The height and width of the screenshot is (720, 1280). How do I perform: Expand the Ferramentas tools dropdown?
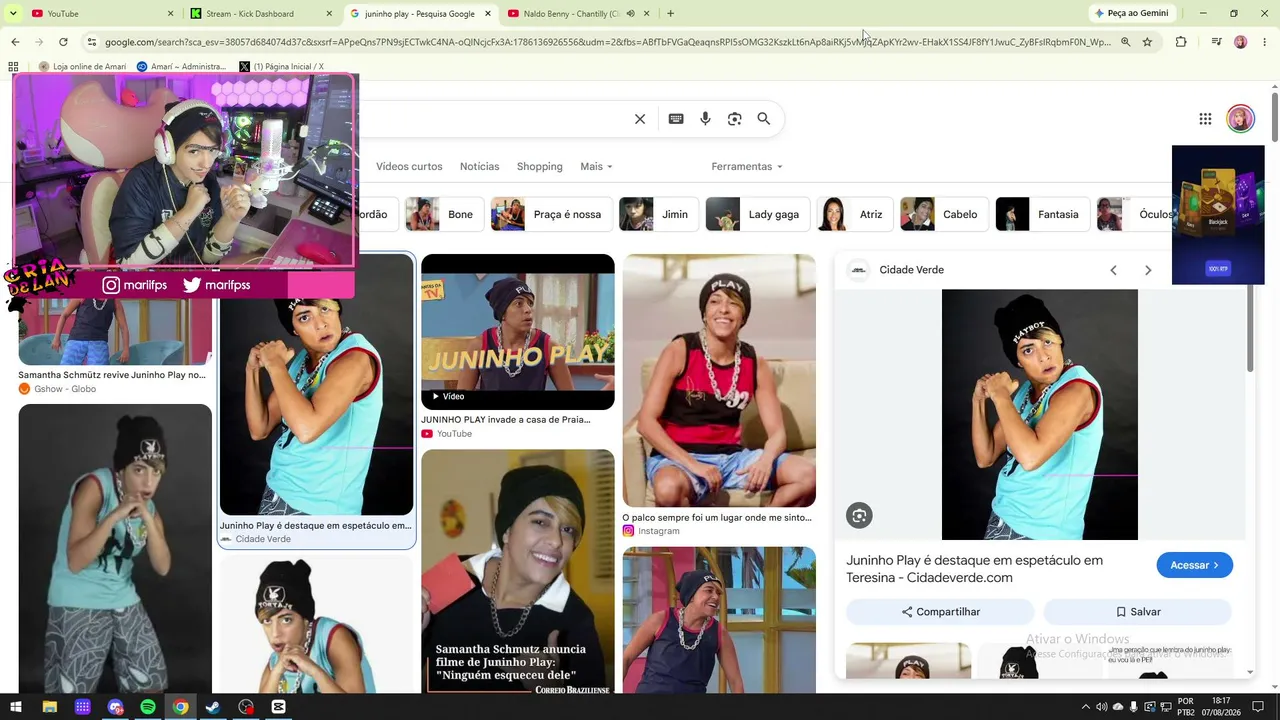click(747, 166)
